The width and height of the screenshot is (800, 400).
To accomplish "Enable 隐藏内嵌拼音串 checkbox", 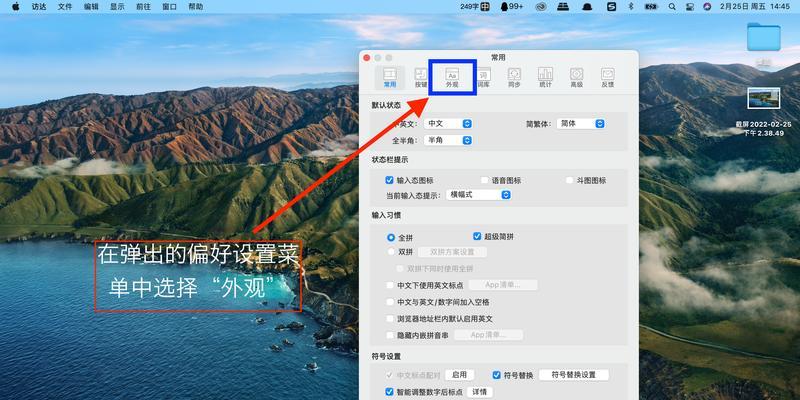I will point(390,335).
